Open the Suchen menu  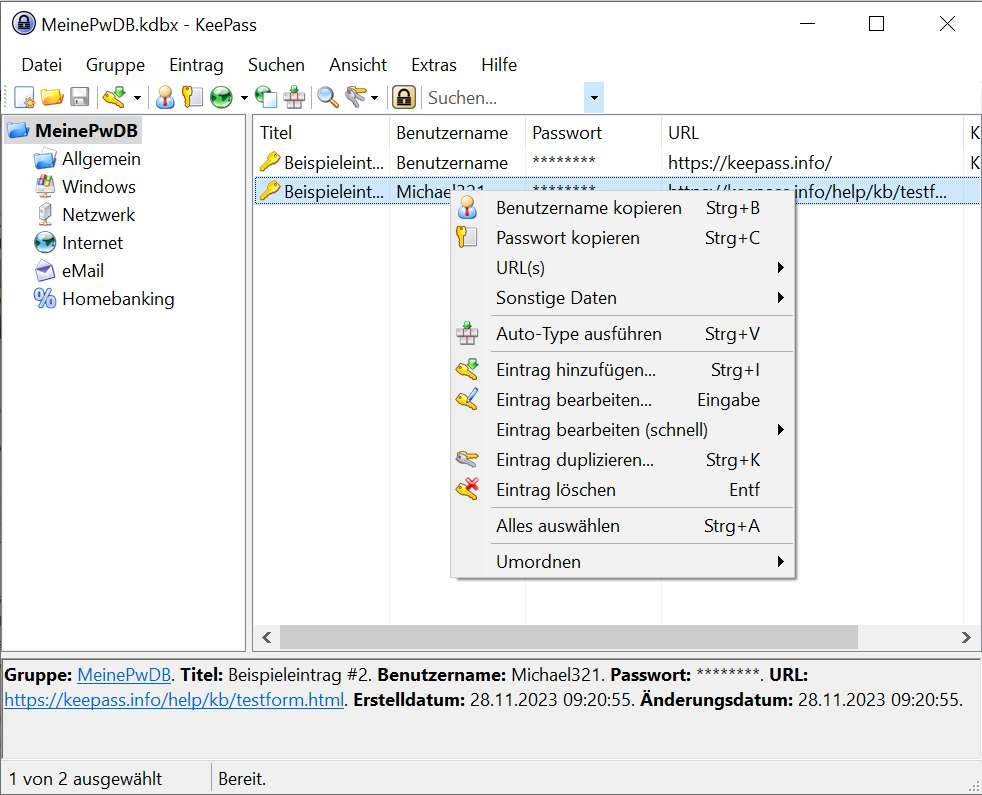276,65
